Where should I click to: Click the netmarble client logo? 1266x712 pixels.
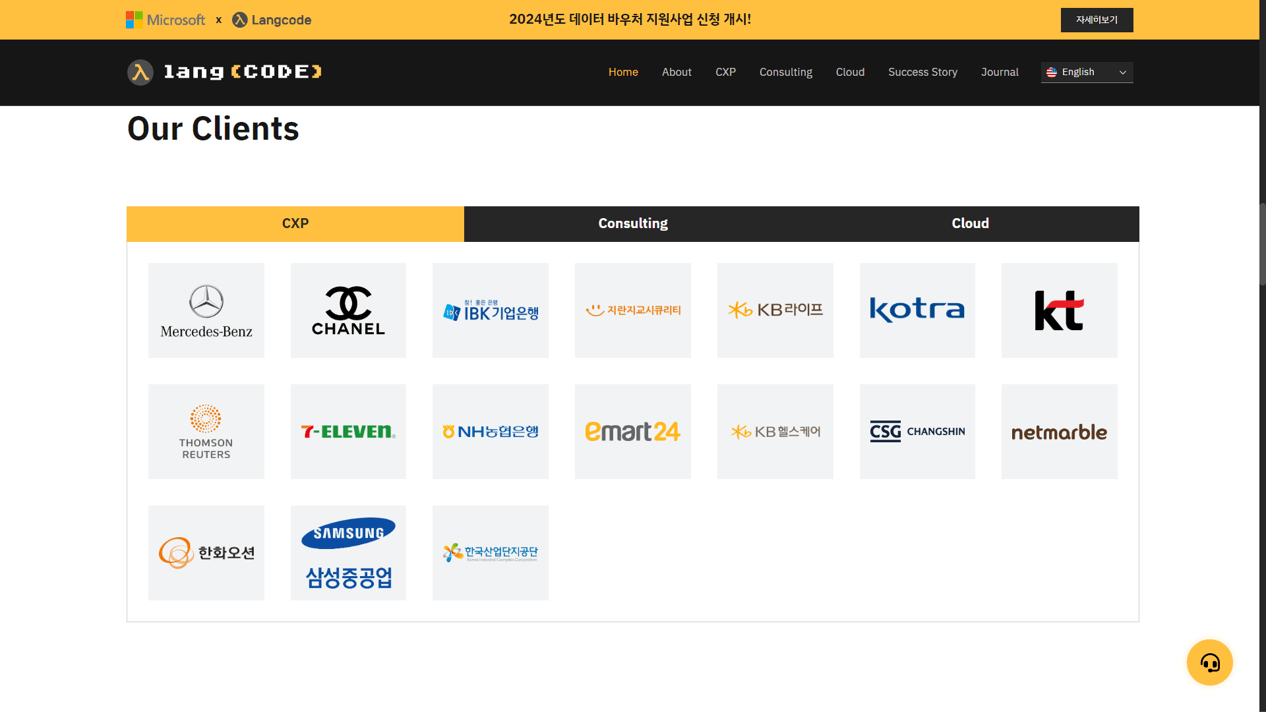(x=1059, y=431)
